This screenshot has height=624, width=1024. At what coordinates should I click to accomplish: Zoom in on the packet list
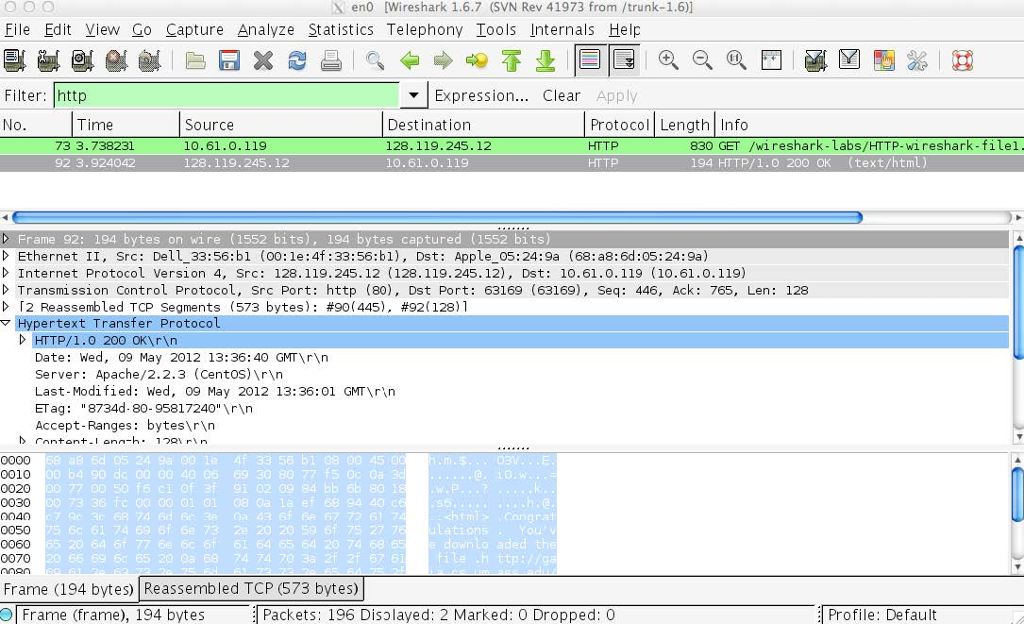pos(668,60)
